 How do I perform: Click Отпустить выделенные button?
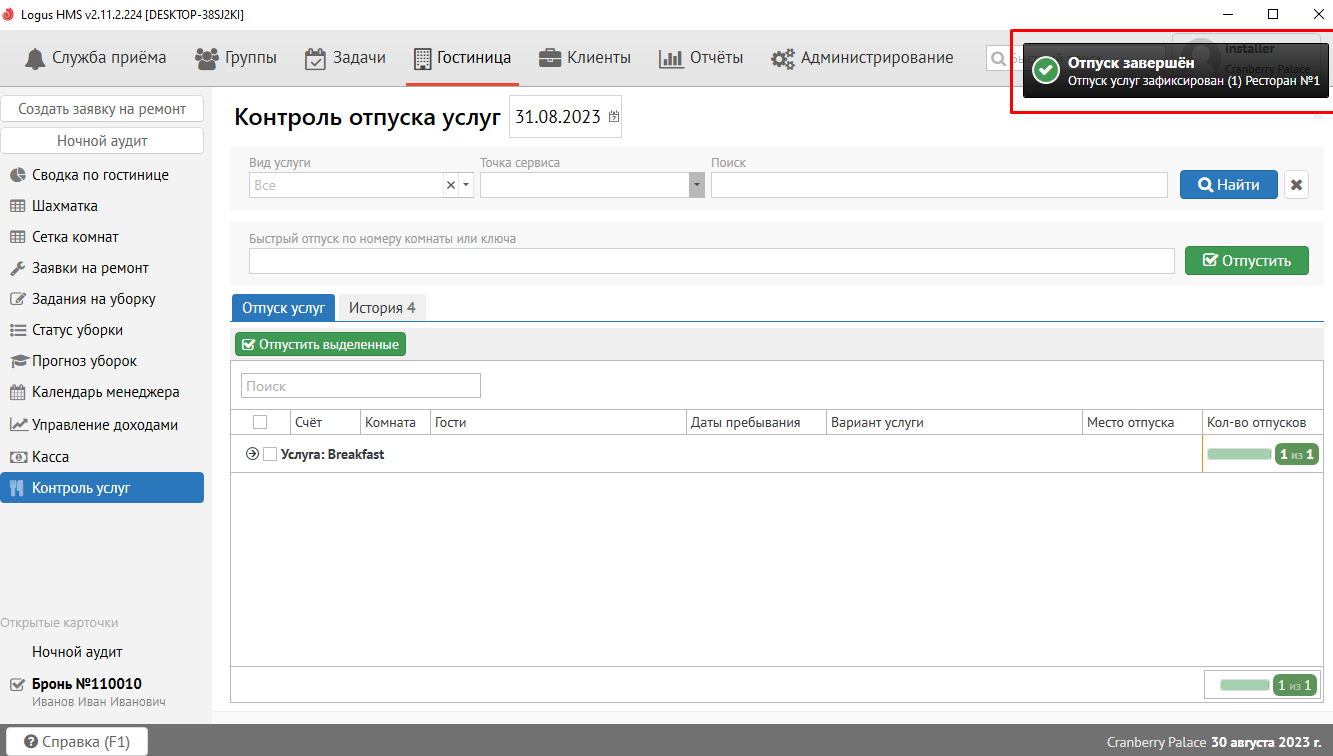[x=320, y=344]
